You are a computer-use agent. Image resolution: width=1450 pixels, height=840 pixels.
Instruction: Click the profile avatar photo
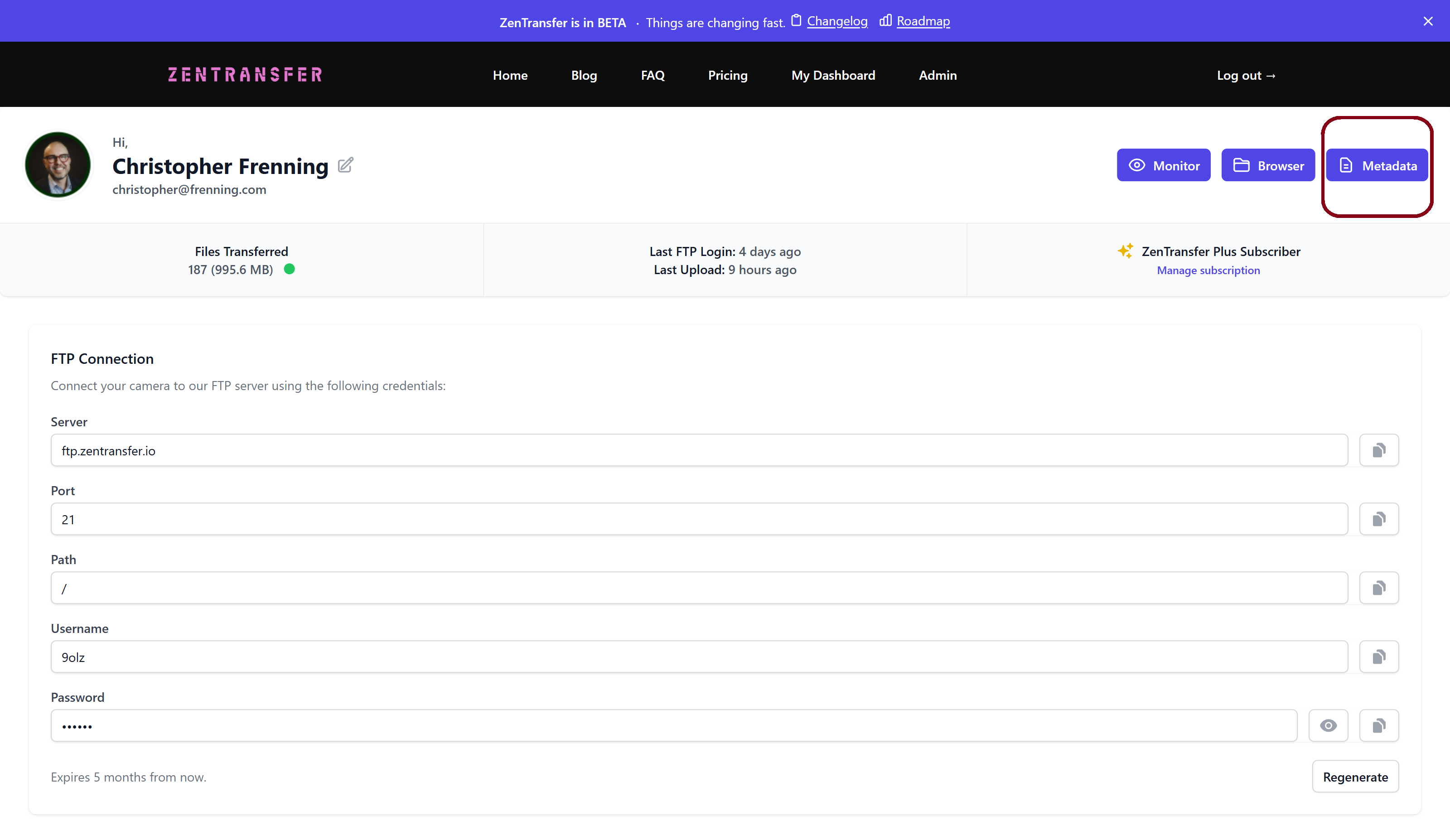pos(58,165)
